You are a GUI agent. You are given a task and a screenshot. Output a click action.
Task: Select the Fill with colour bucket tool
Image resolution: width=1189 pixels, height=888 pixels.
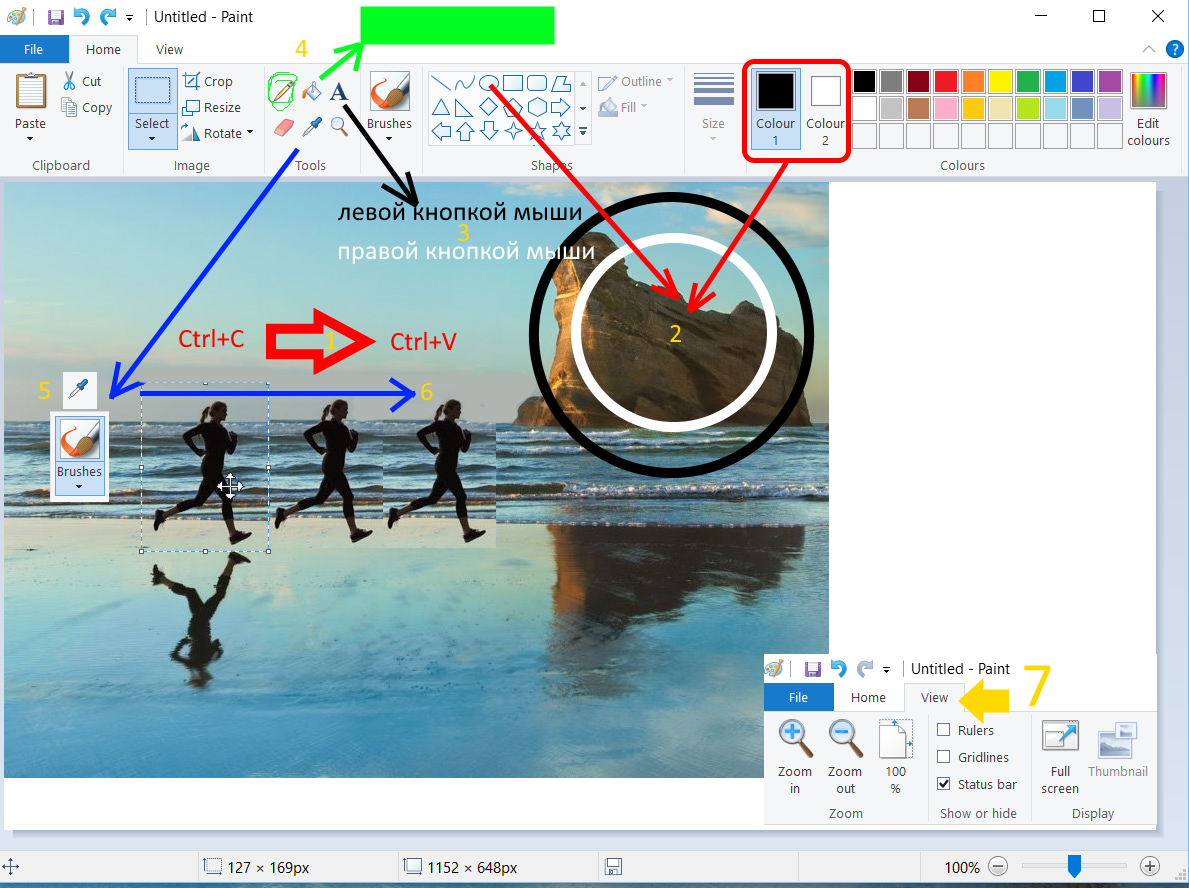312,92
